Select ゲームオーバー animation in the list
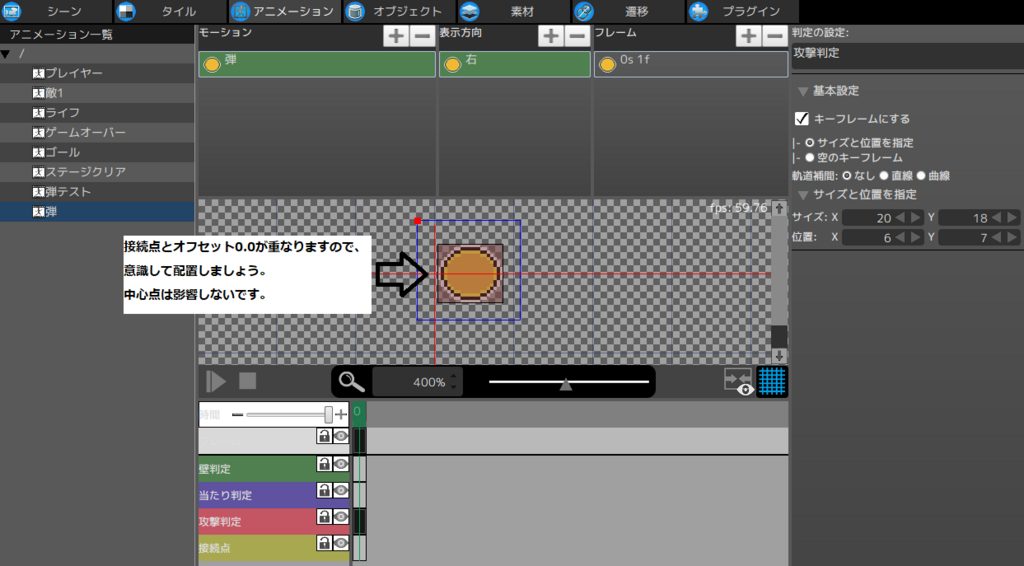The image size is (1024, 566). pyautogui.click(x=97, y=132)
